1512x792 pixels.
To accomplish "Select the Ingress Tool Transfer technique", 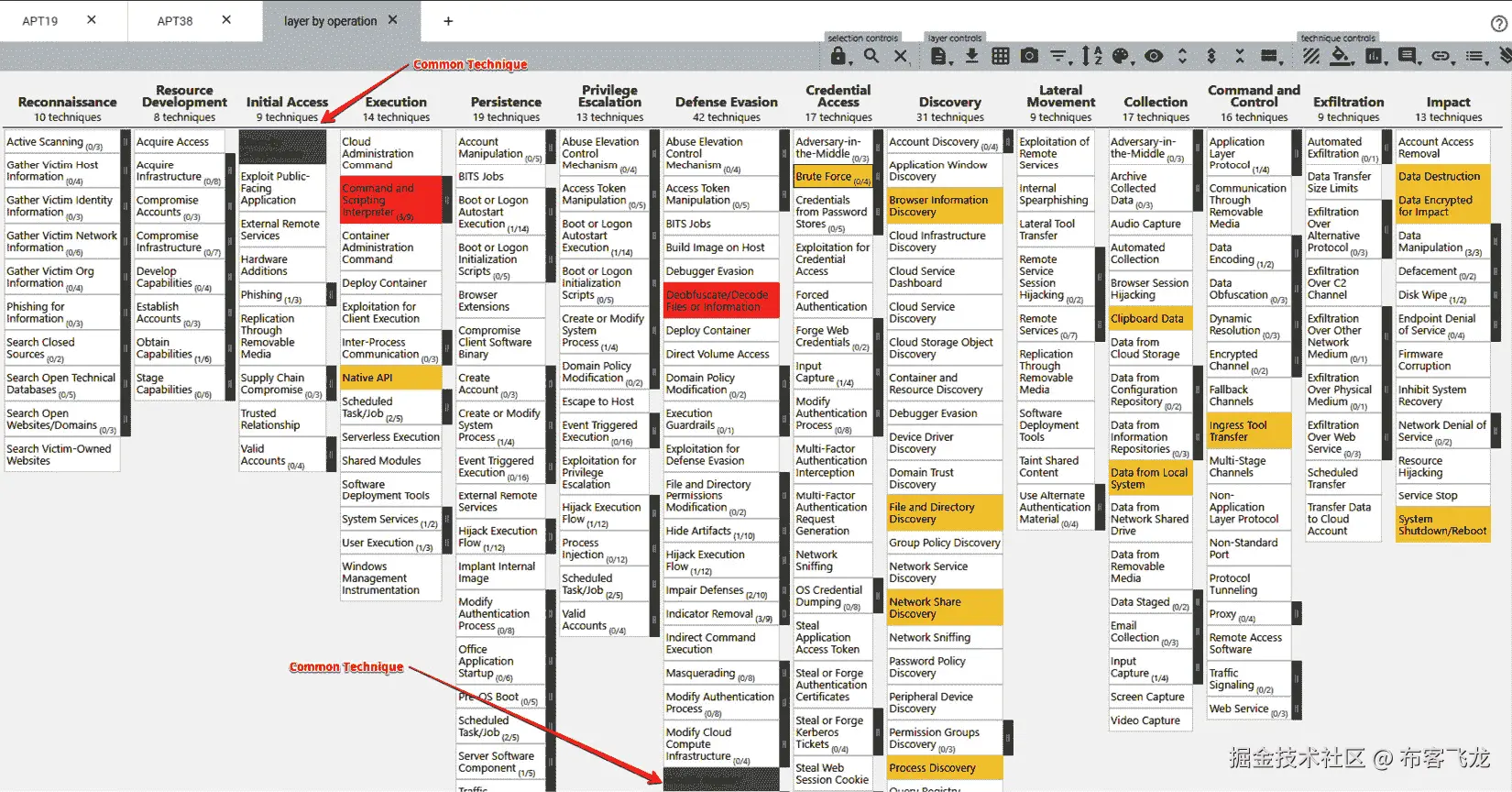I will coord(1249,431).
